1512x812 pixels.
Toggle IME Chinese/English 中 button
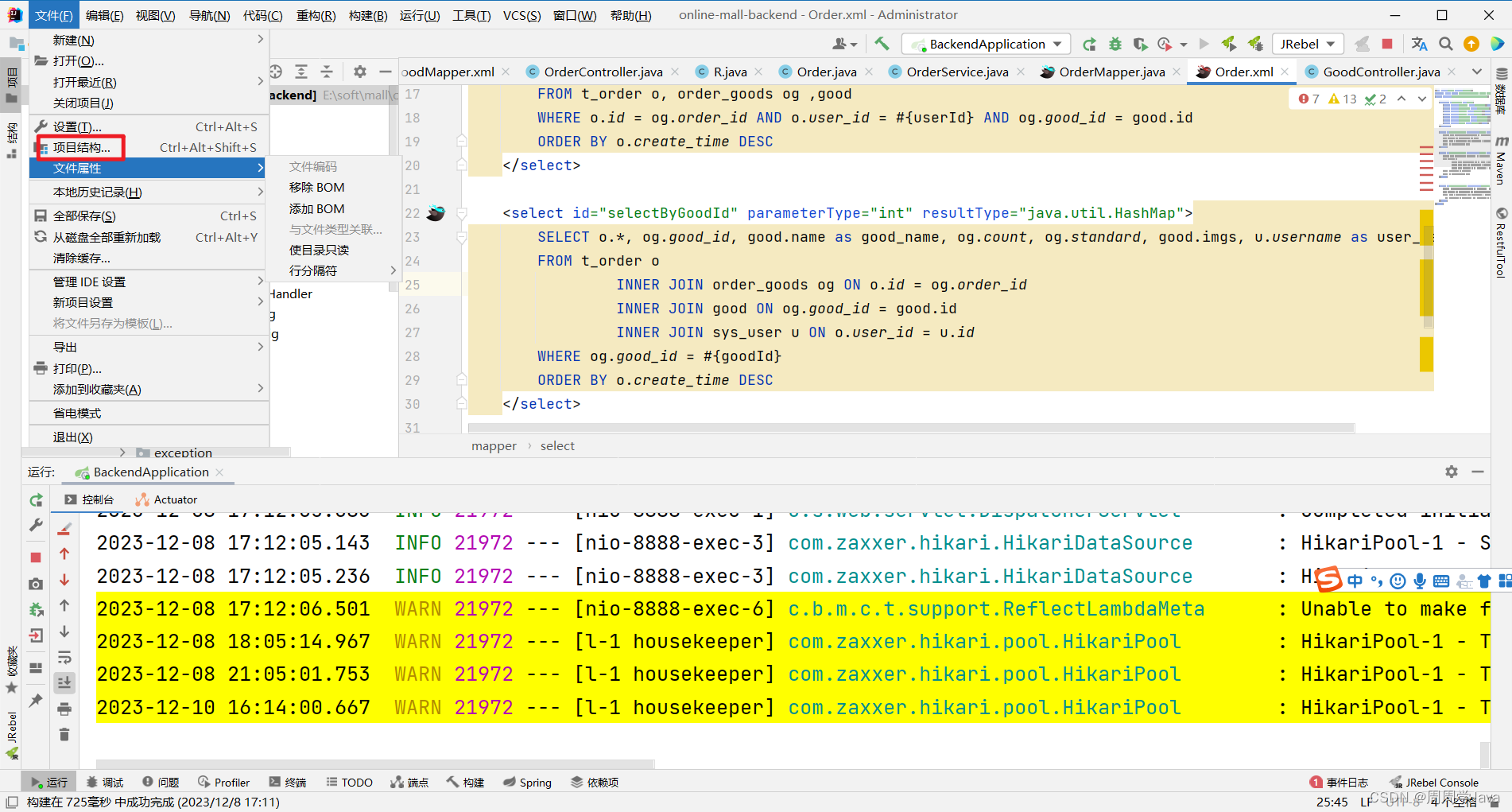tap(1355, 581)
